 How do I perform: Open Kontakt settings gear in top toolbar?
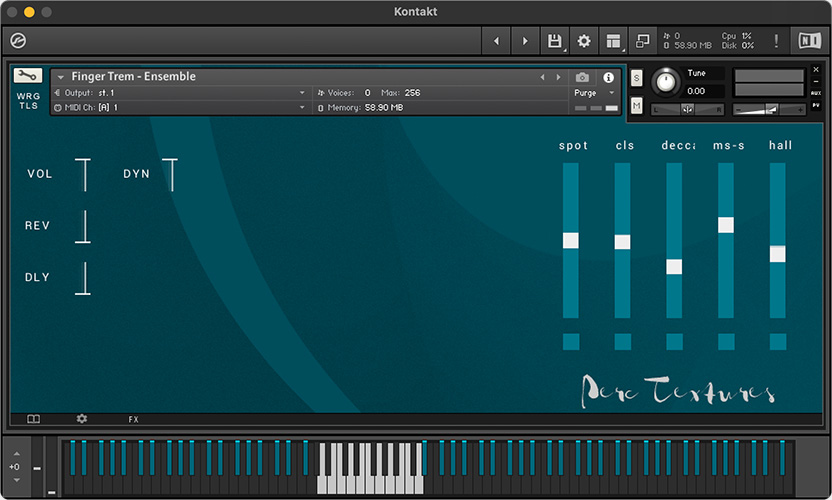pyautogui.click(x=584, y=41)
